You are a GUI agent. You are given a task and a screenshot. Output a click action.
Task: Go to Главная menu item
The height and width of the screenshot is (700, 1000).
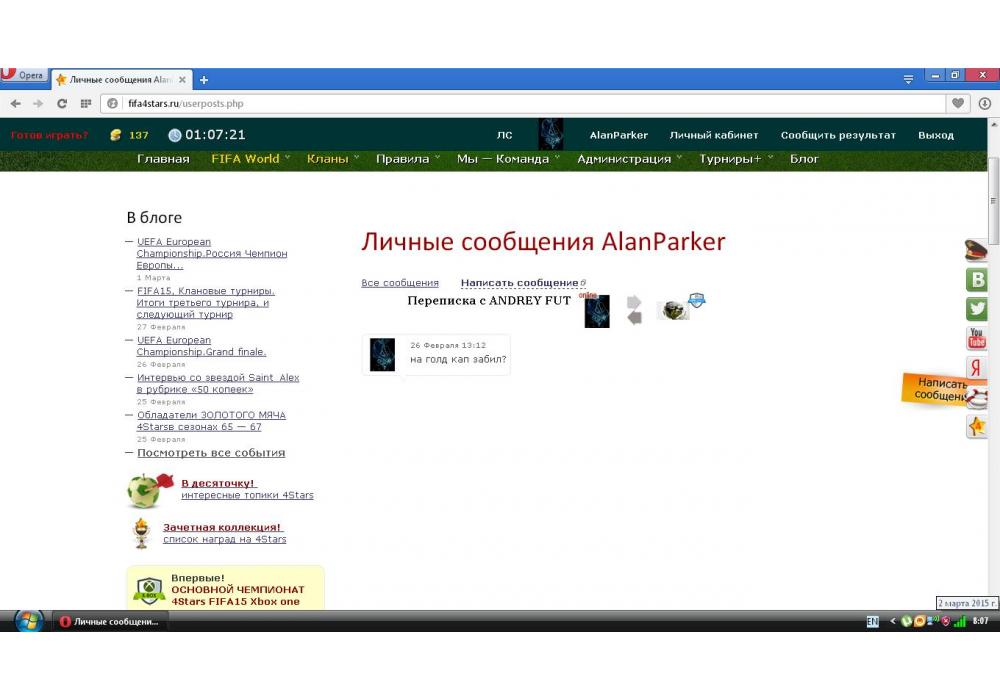pos(163,159)
